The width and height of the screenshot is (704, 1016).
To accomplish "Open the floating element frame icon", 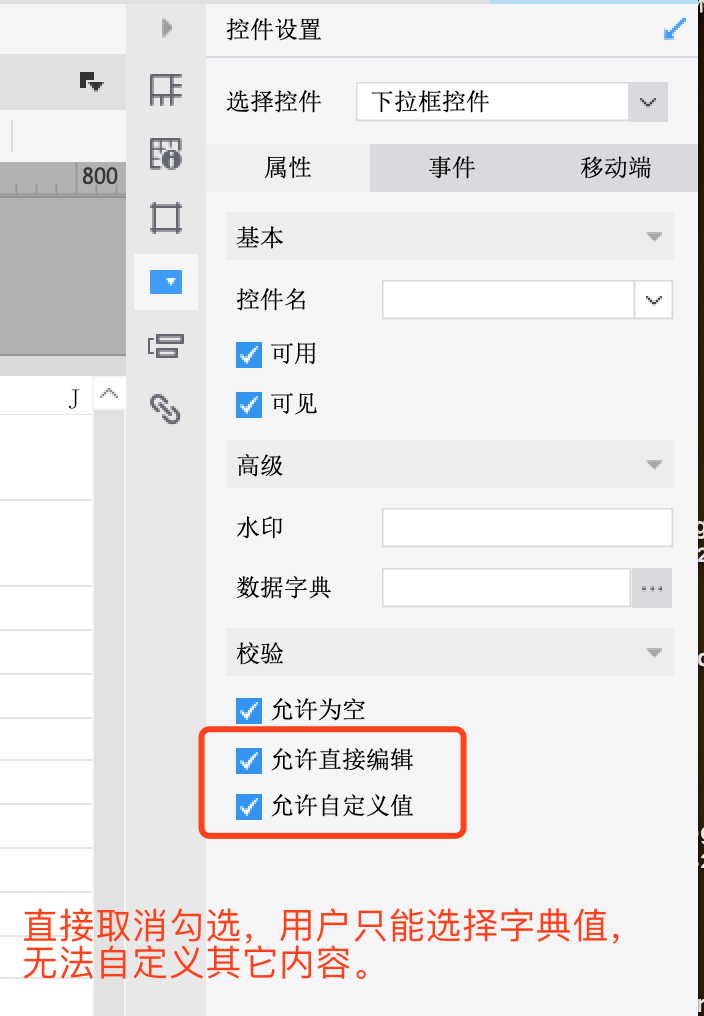I will click(166, 218).
